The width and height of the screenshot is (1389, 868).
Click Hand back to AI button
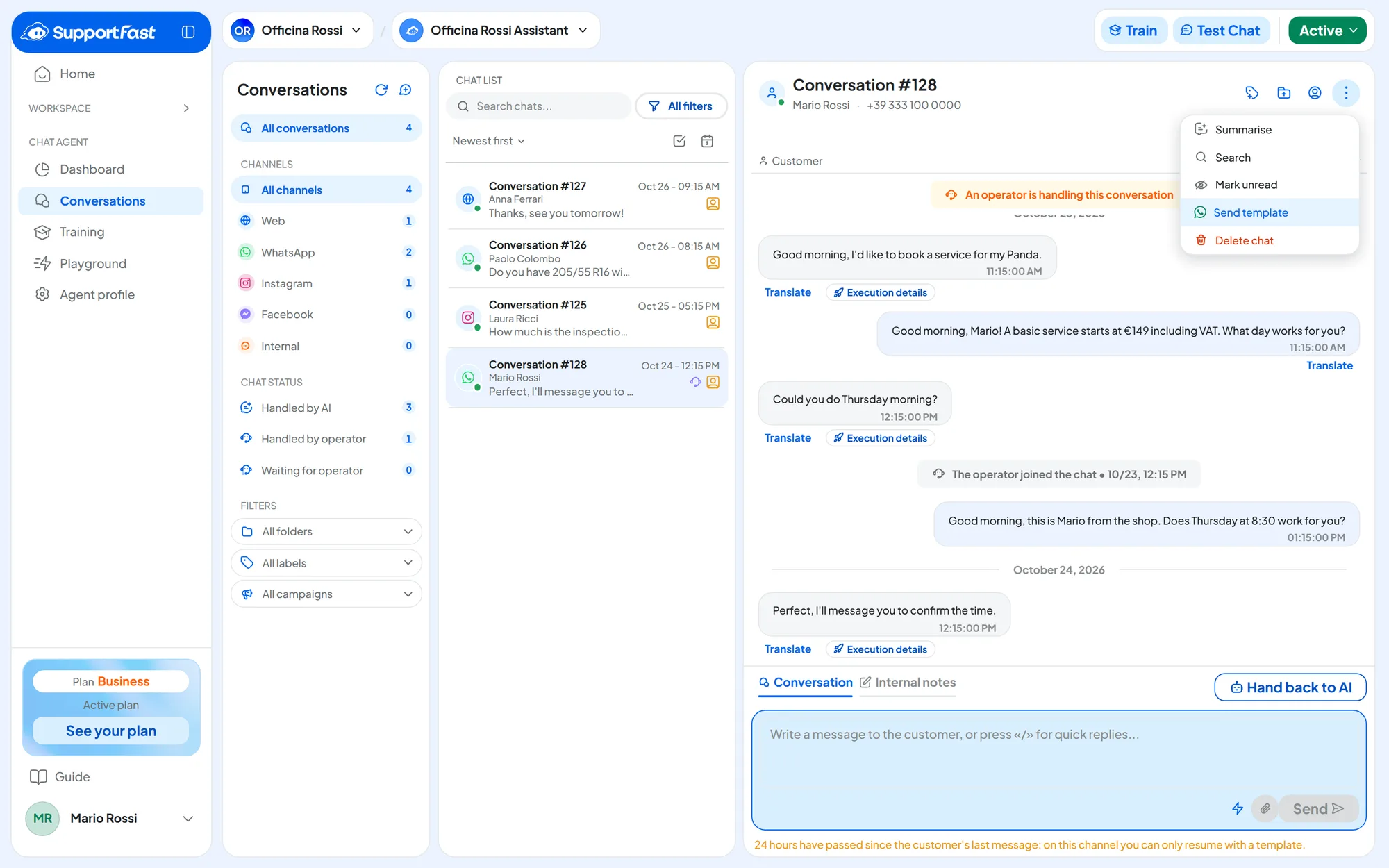click(1290, 687)
